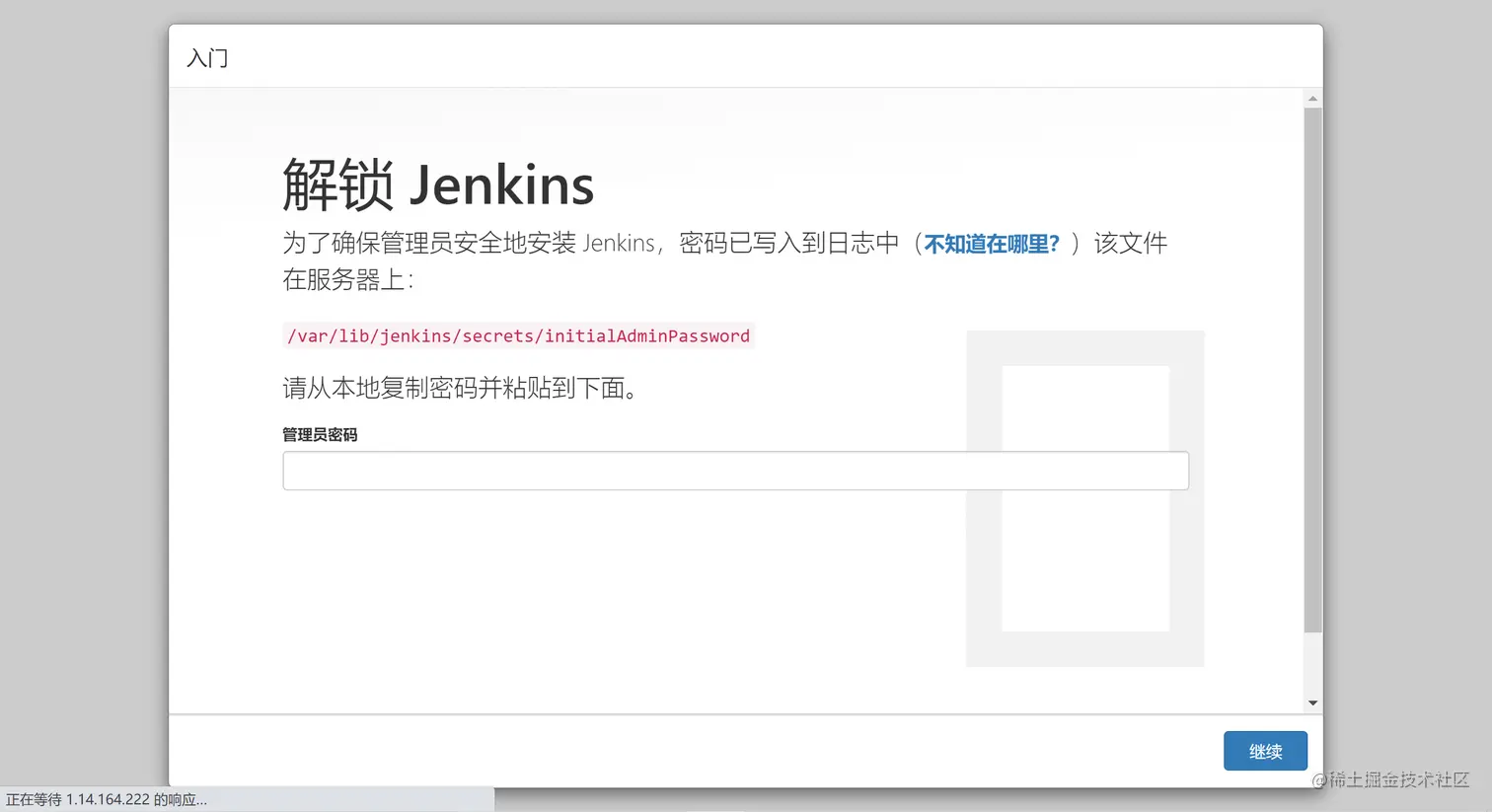Click the 入门 dialog title

click(x=207, y=58)
